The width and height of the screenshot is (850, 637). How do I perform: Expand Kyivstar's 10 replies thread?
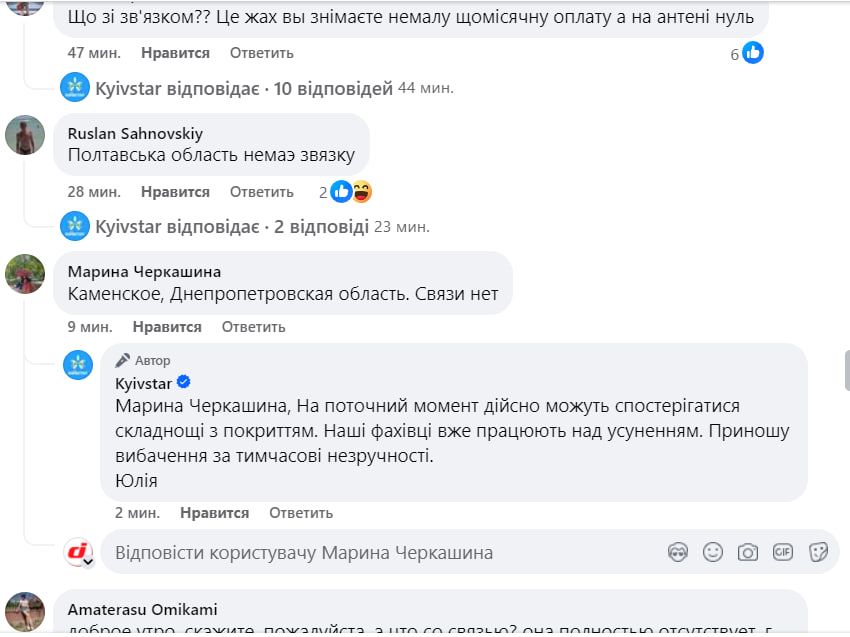point(244,88)
